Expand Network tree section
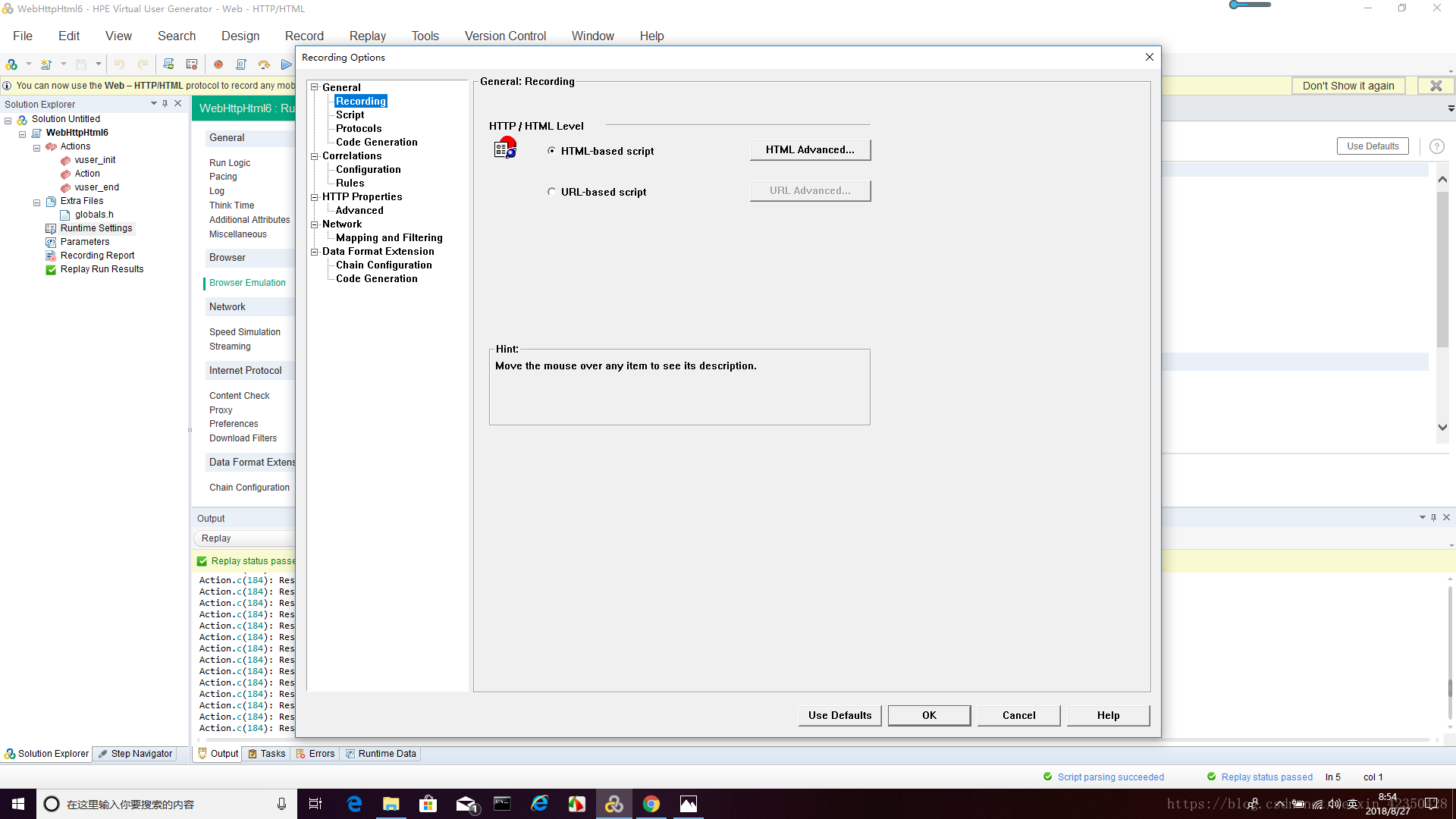This screenshot has width=1456, height=819. [x=315, y=223]
